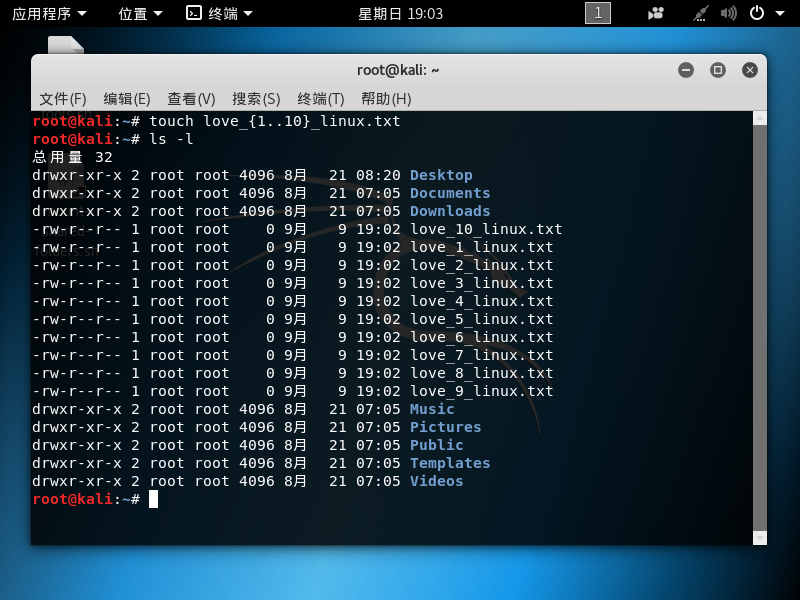The height and width of the screenshot is (600, 800).
Task: Click love_7_linux.txt filename
Action: pyautogui.click(x=482, y=355)
